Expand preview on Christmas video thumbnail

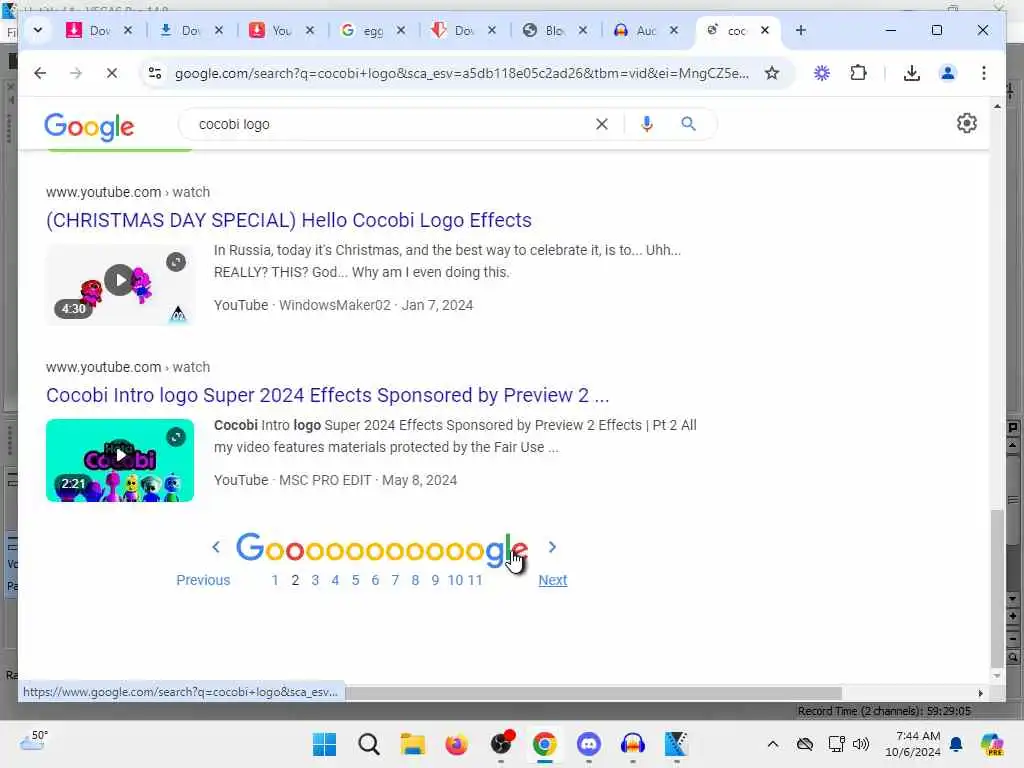click(176, 262)
